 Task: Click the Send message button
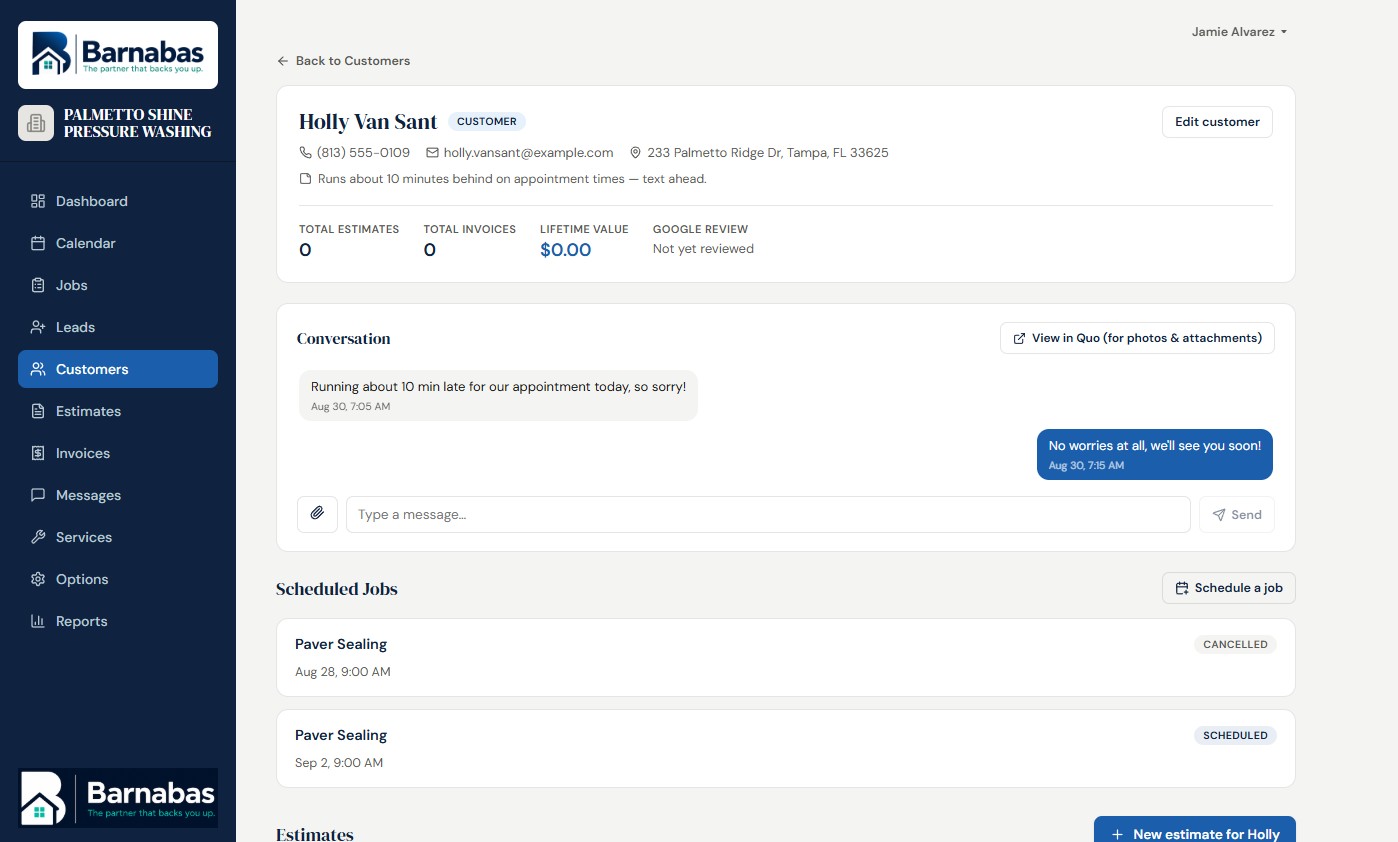tap(1237, 514)
